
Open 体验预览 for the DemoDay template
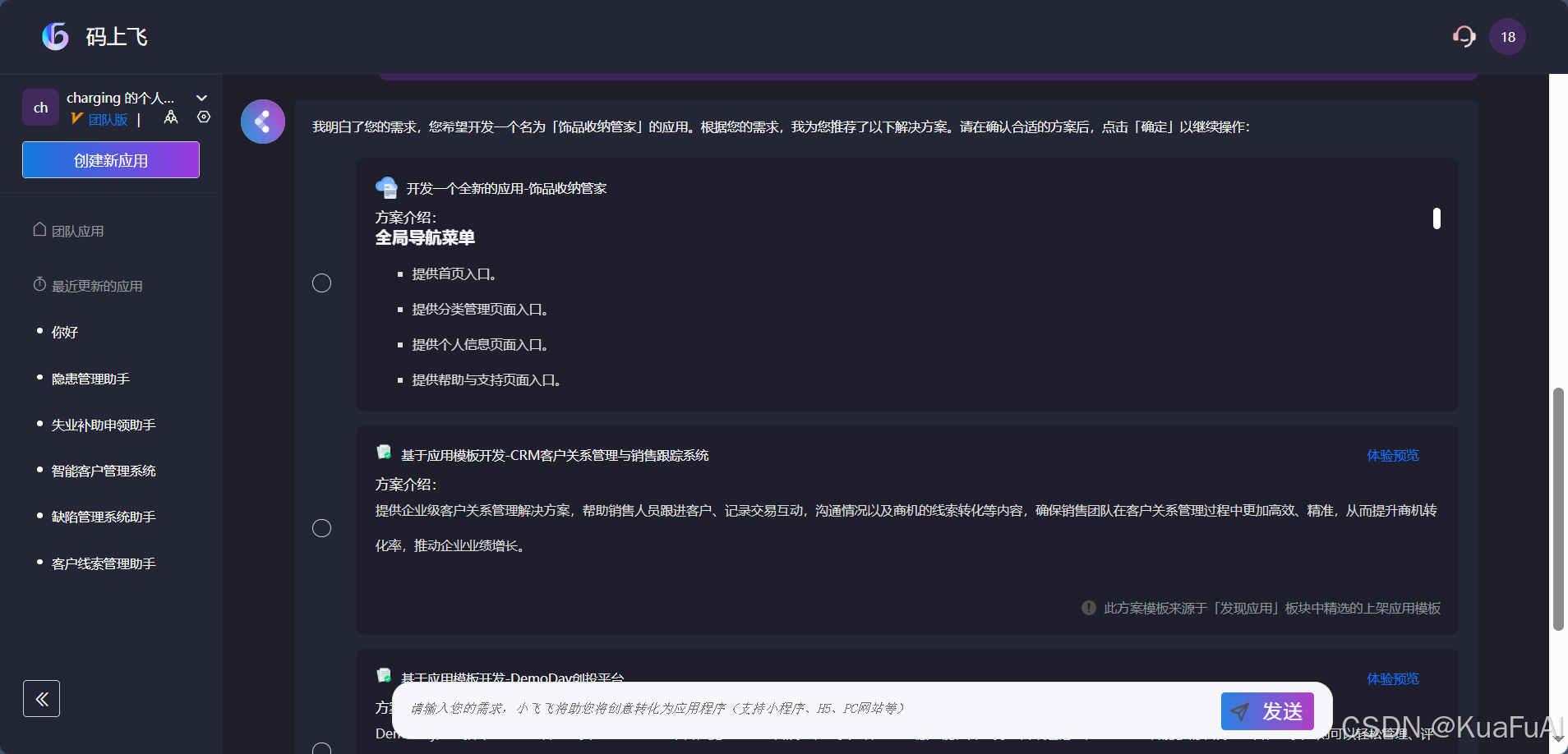click(x=1393, y=678)
